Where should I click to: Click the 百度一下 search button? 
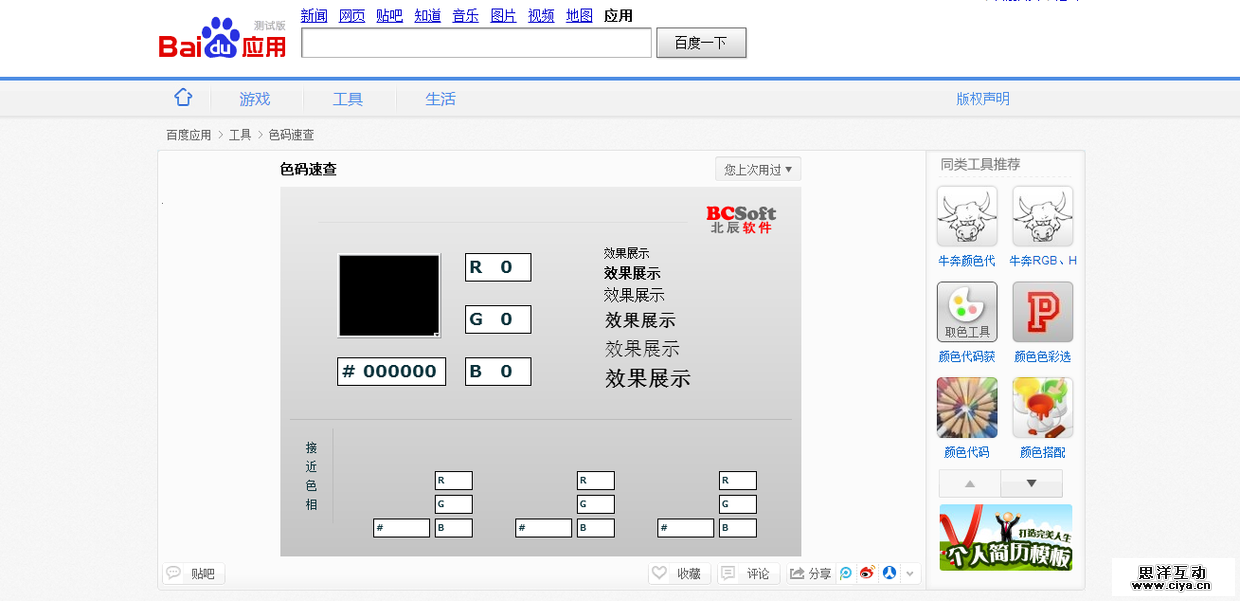tap(701, 43)
